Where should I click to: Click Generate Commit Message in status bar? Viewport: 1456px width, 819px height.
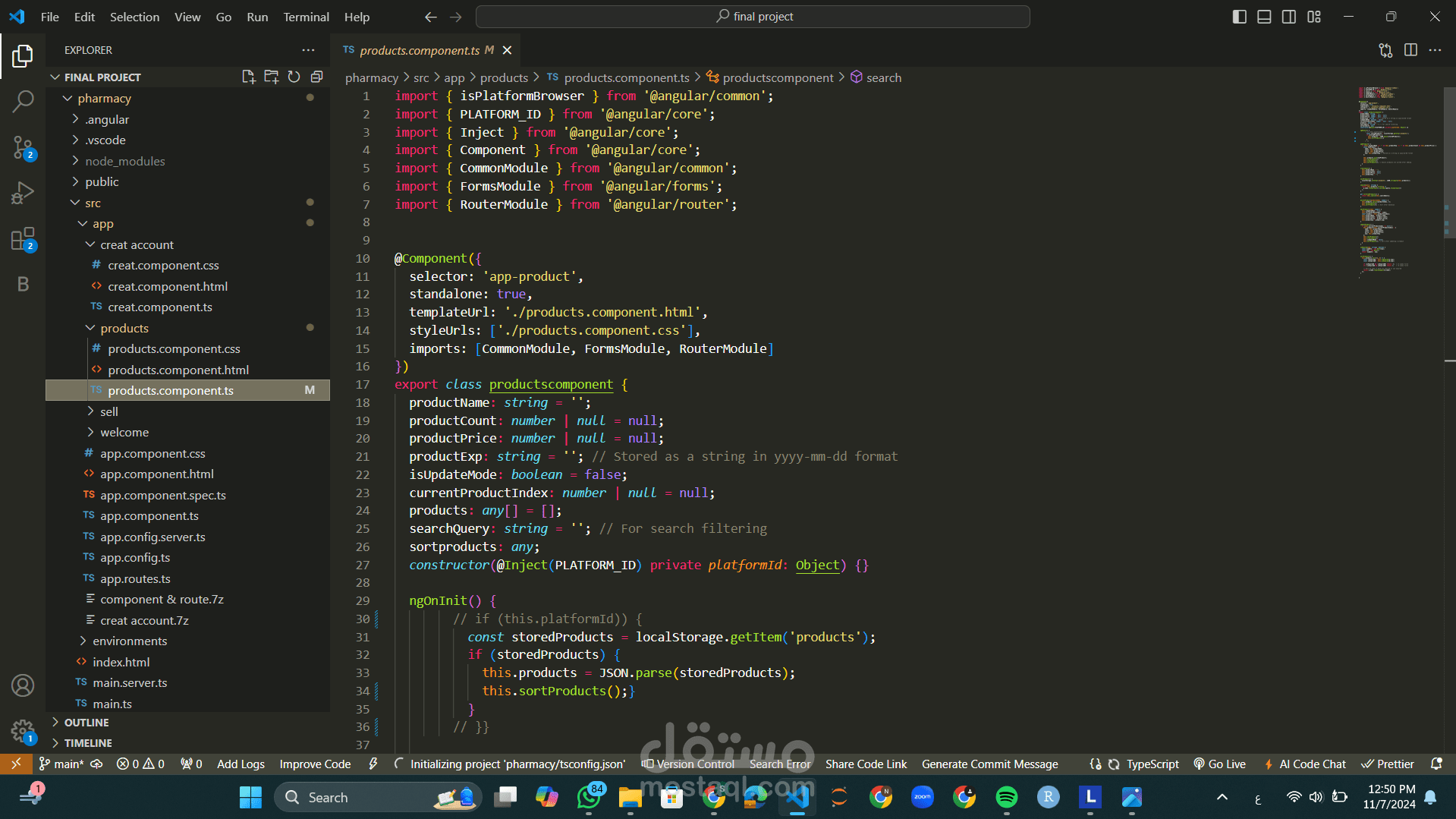[x=989, y=764]
